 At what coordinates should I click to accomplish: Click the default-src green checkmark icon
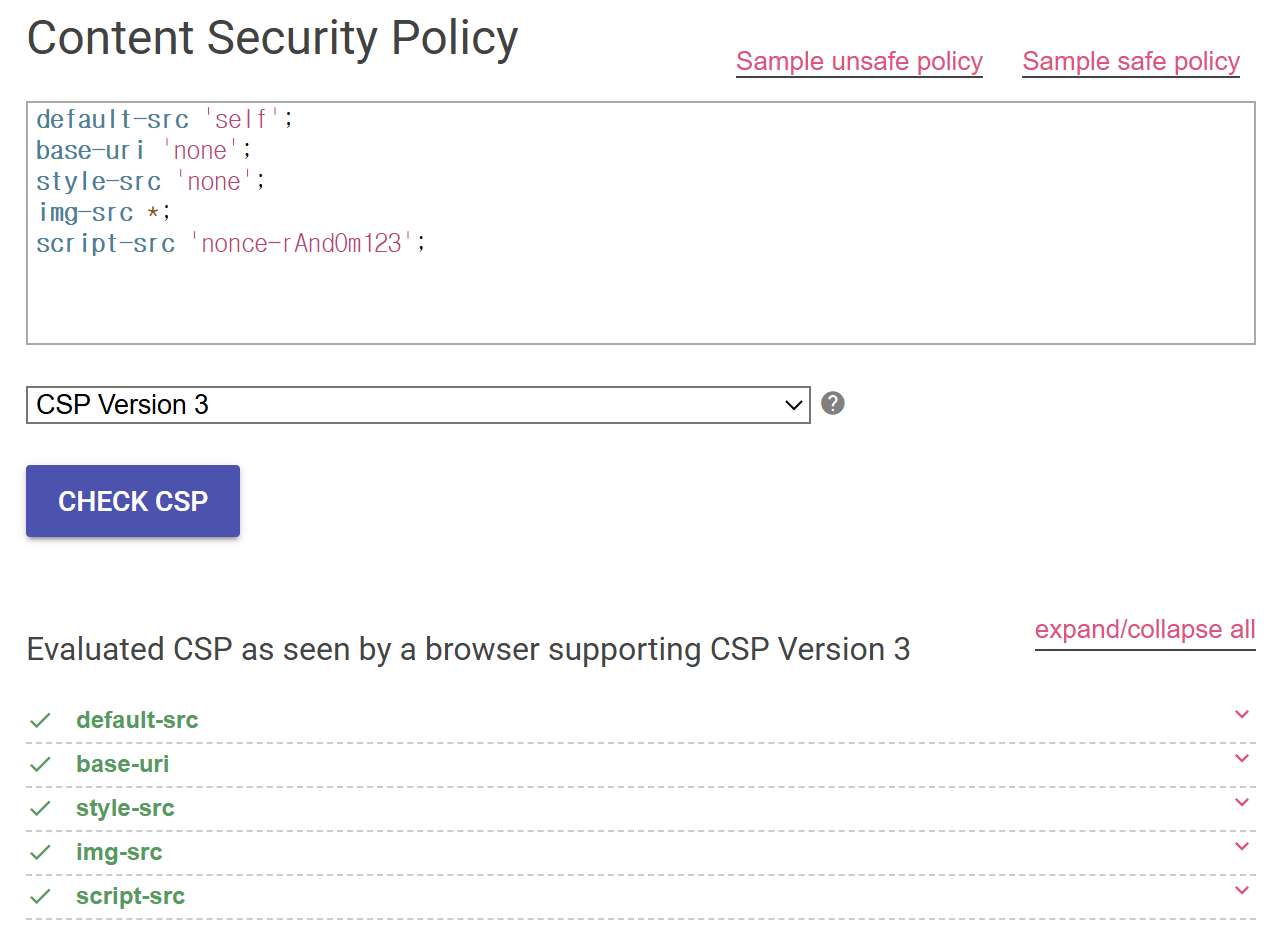coord(40,720)
